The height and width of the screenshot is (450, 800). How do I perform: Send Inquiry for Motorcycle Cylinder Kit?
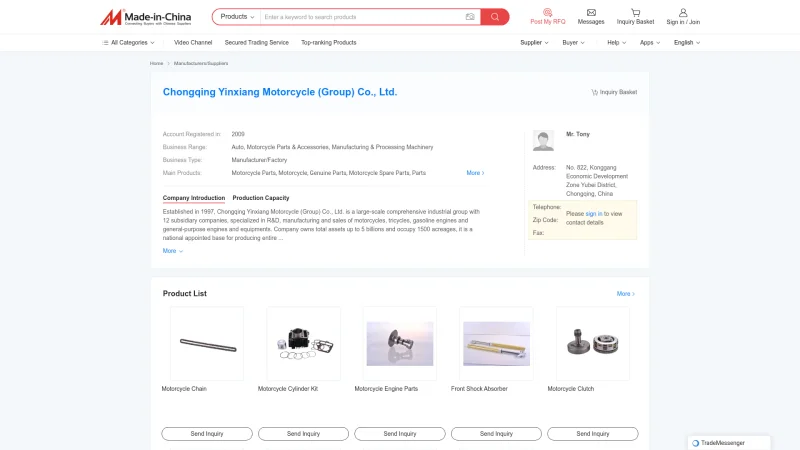[304, 434]
